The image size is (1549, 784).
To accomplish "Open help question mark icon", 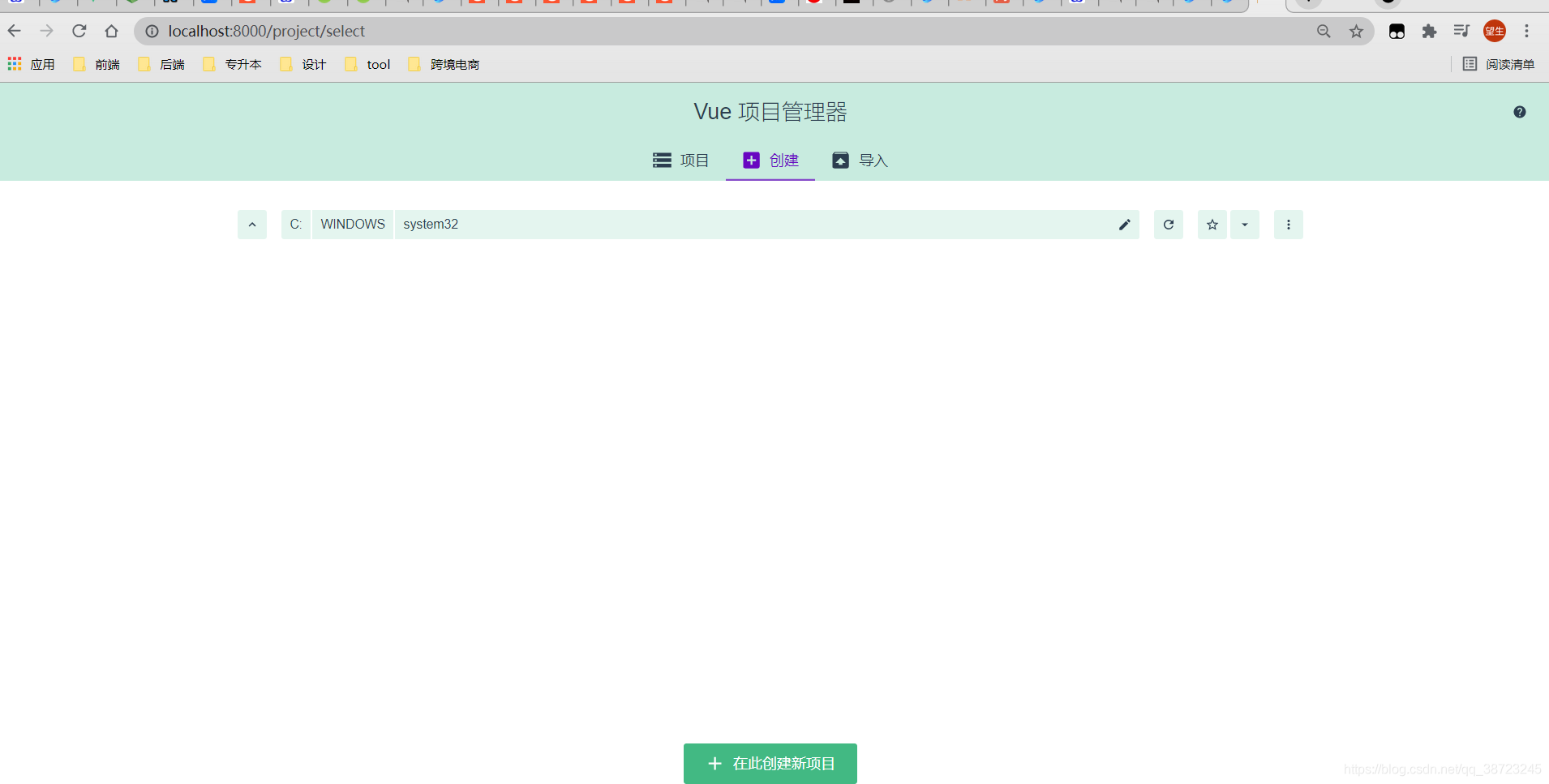I will pyautogui.click(x=1520, y=112).
